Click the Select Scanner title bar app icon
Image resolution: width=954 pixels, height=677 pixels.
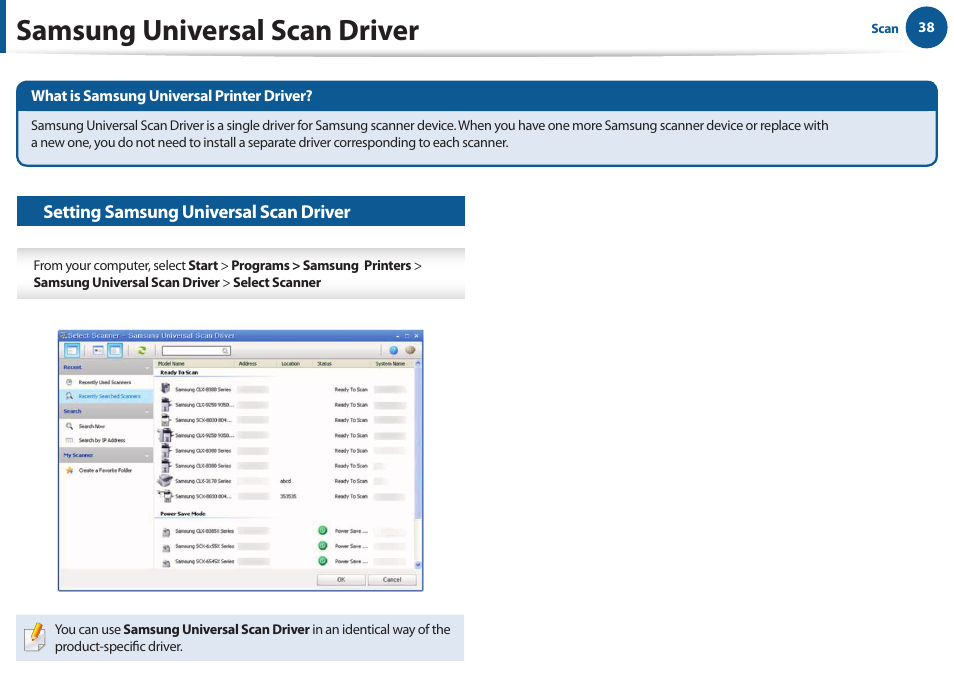click(x=63, y=336)
